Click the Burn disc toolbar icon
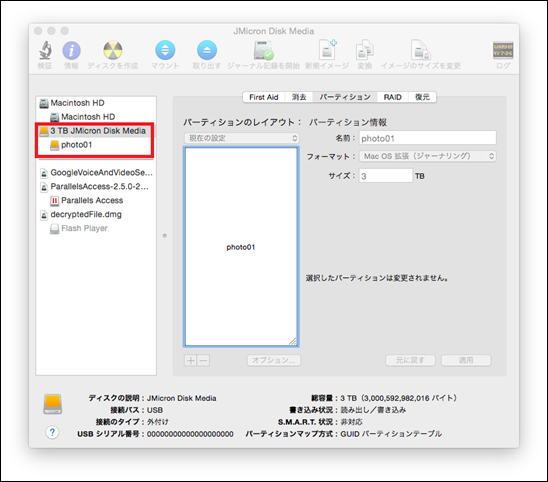The height and width of the screenshot is (482, 548). 113,50
